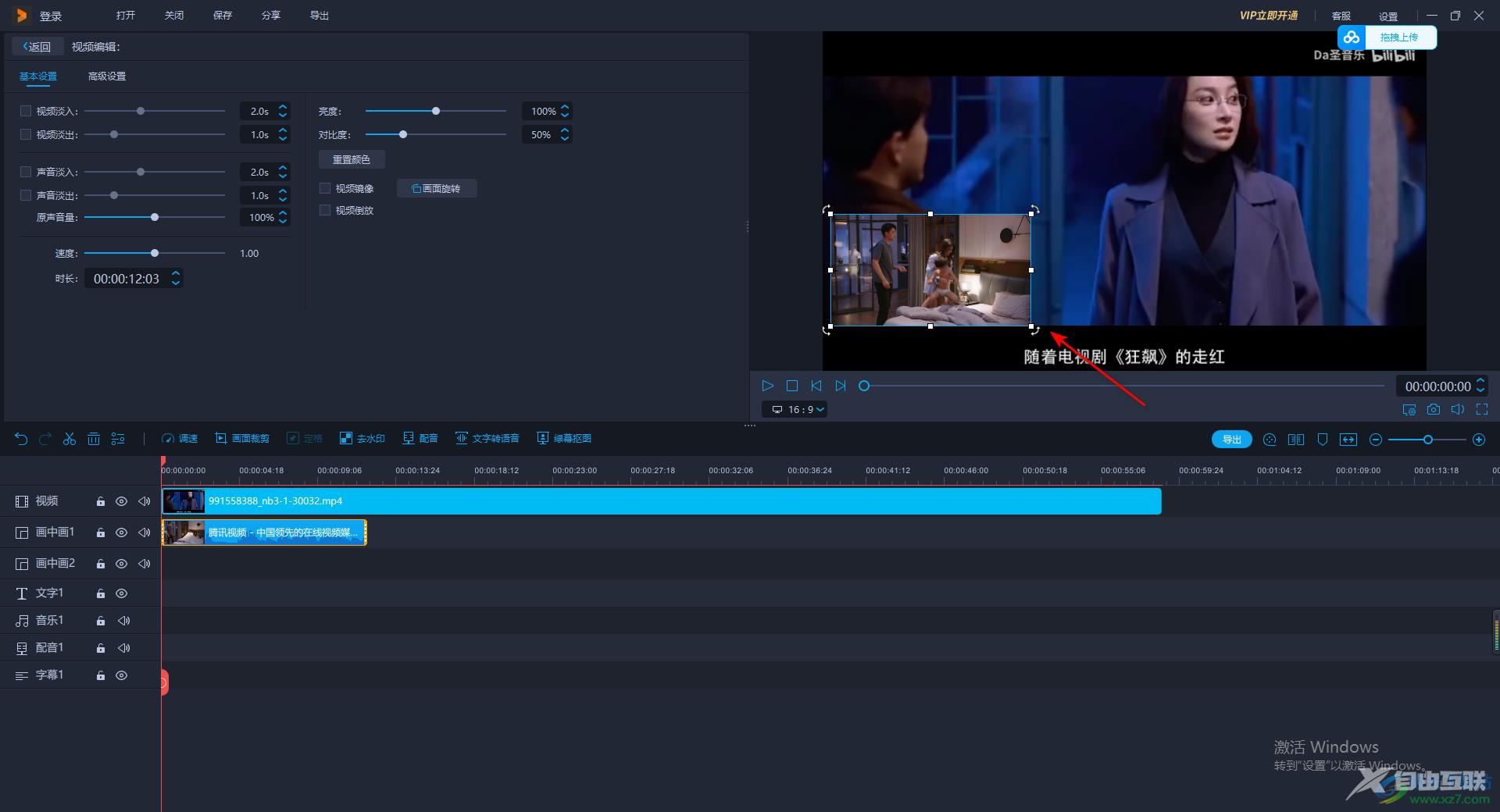Enable the 视频淡出 checkbox

tap(26, 134)
